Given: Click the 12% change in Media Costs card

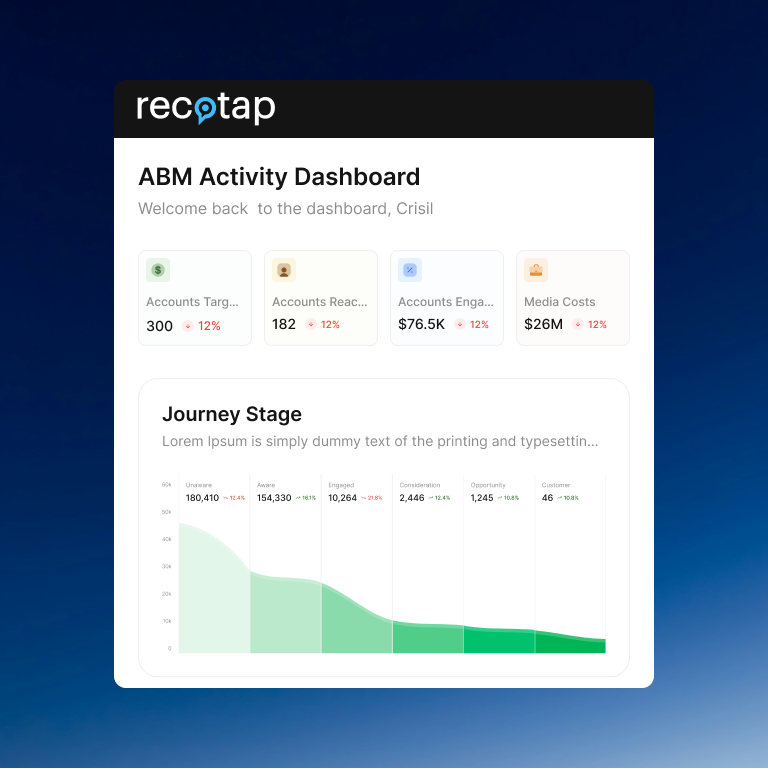Looking at the screenshot, I should coord(597,324).
